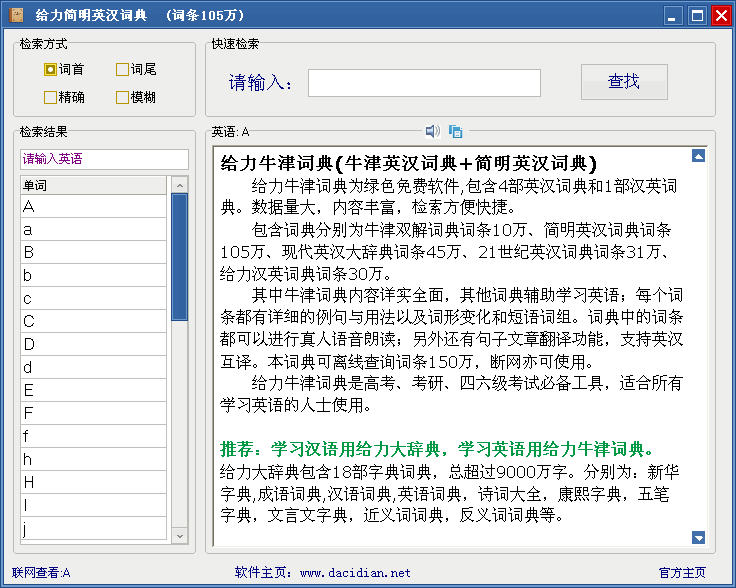Minimize the dictionary window
Image resolution: width=736 pixels, height=588 pixels.
[x=673, y=15]
